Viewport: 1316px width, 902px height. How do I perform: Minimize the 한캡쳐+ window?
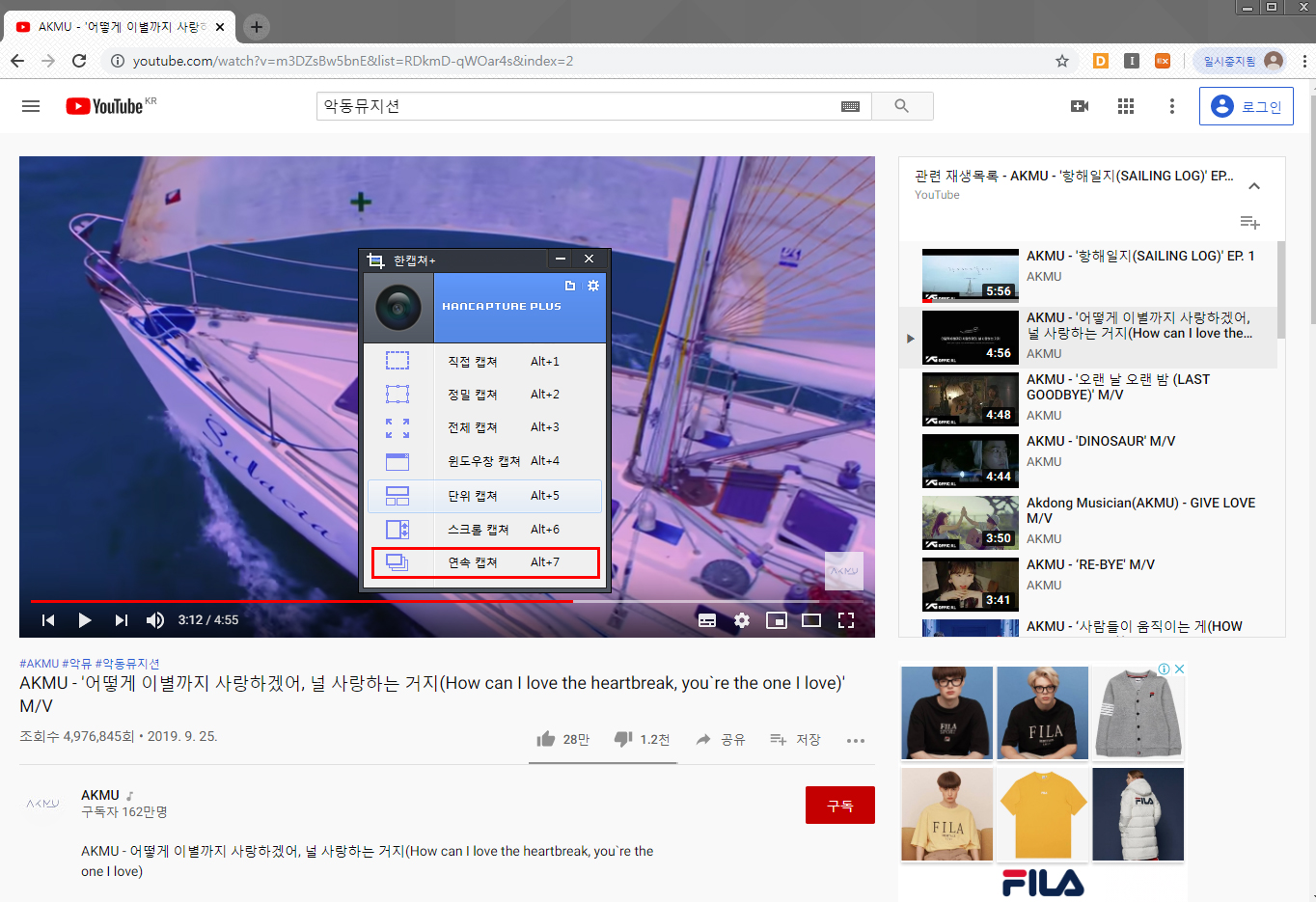[560, 259]
